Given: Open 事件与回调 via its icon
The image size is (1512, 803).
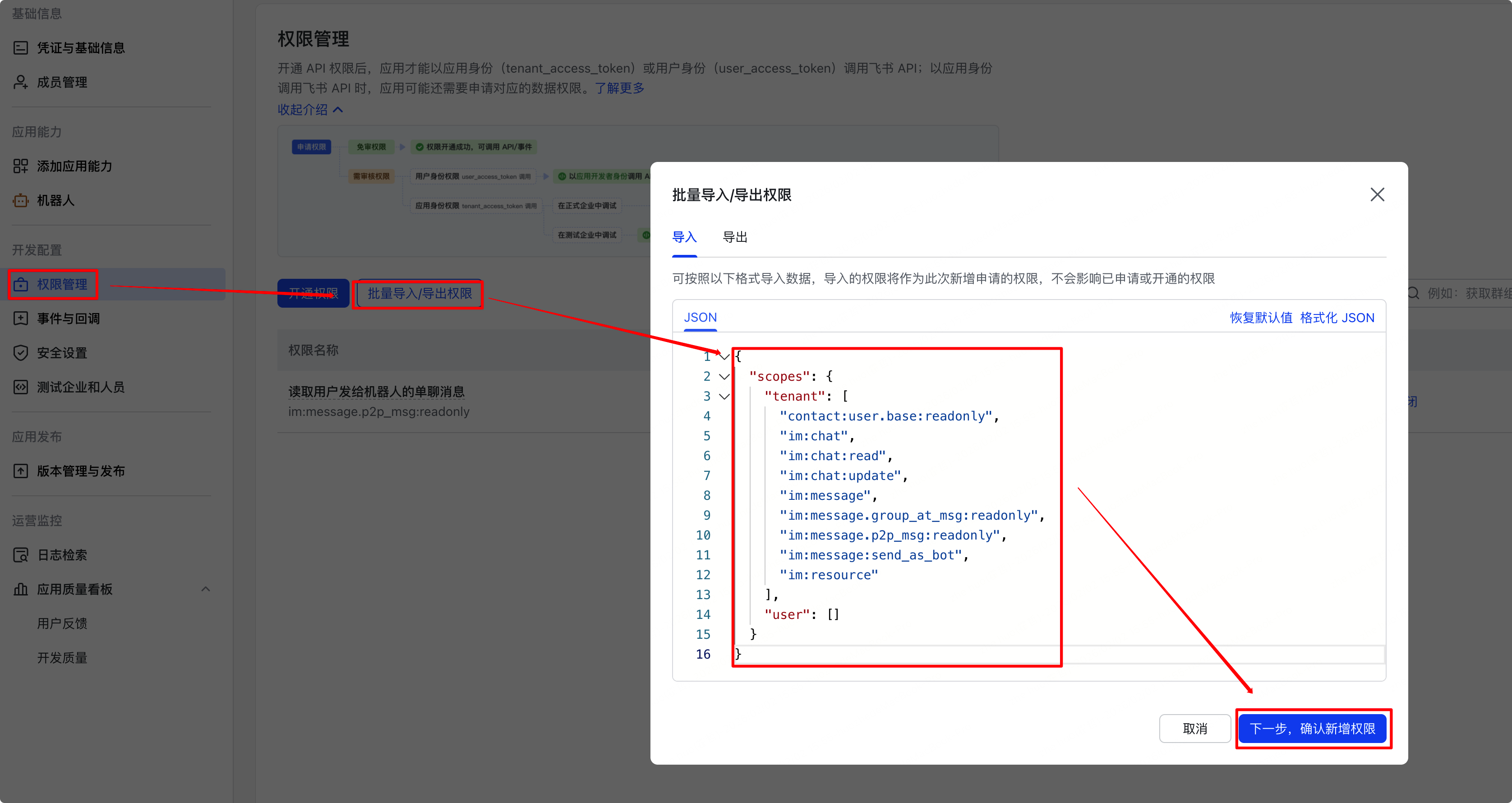Looking at the screenshot, I should pos(21,318).
